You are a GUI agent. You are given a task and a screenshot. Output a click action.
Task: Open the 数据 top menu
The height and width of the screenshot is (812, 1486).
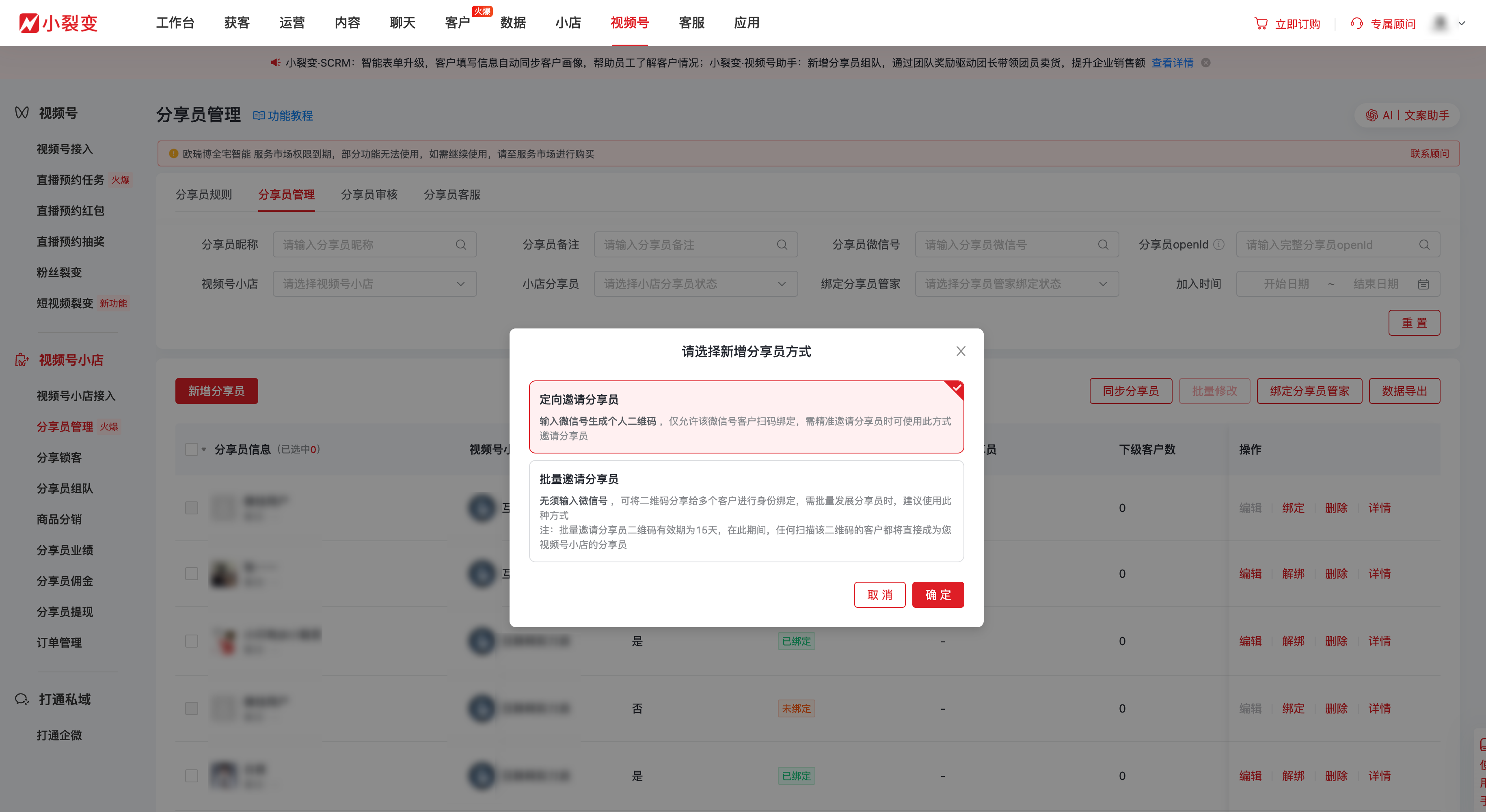pos(513,23)
